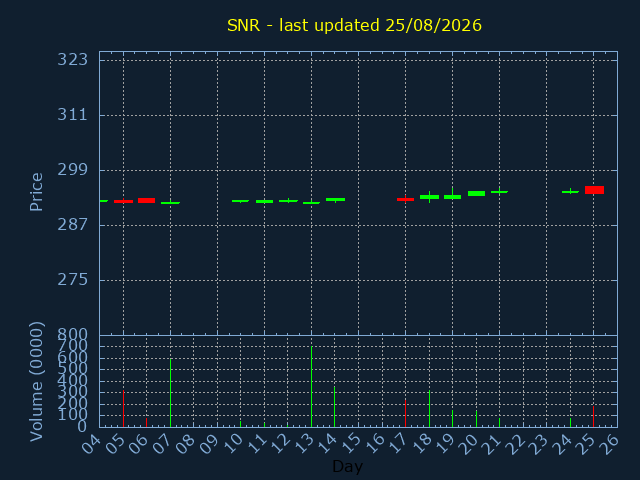Click the green volume bar for day 19

point(453,419)
